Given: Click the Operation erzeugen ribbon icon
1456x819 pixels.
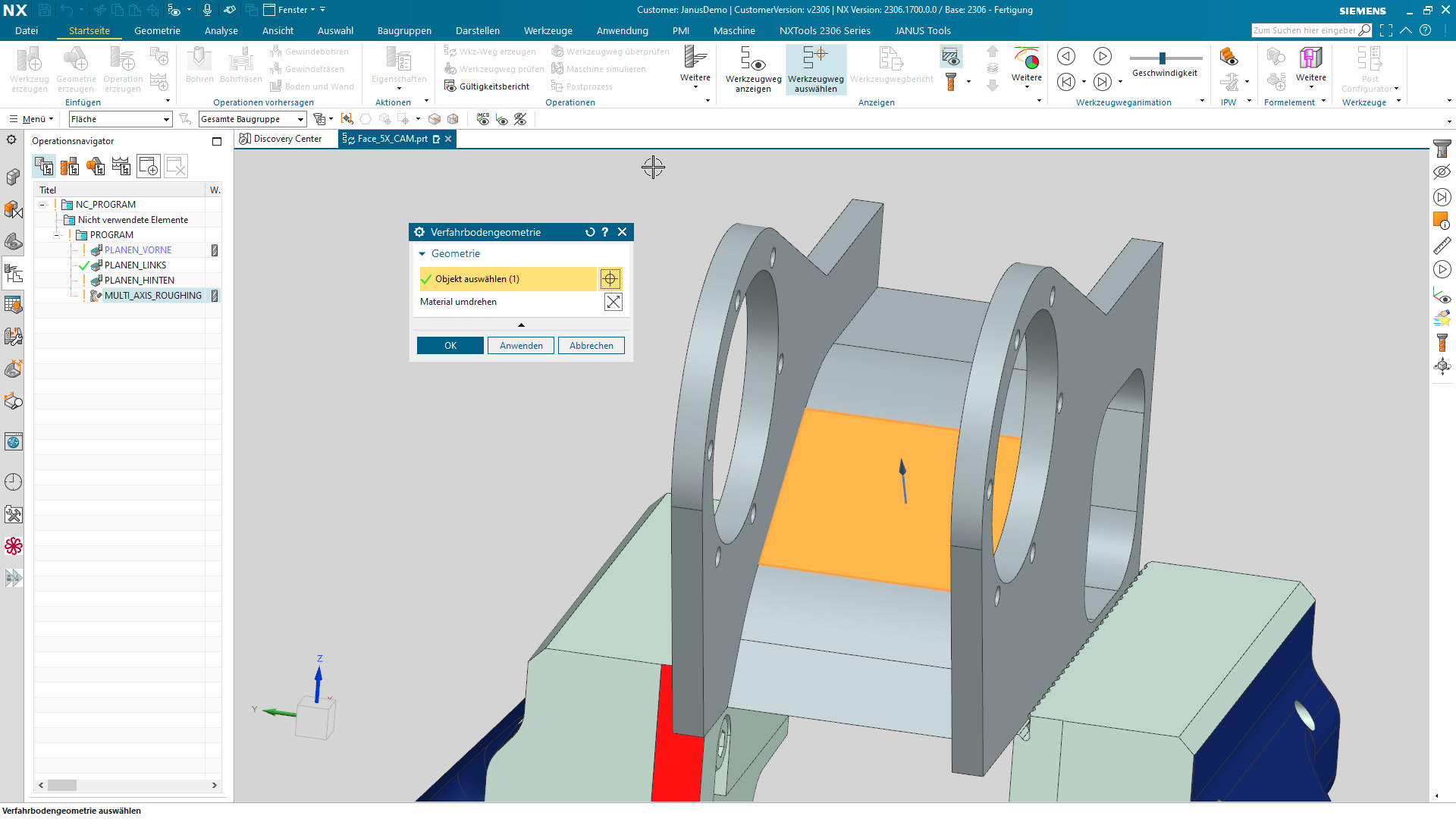Looking at the screenshot, I should pos(123,68).
